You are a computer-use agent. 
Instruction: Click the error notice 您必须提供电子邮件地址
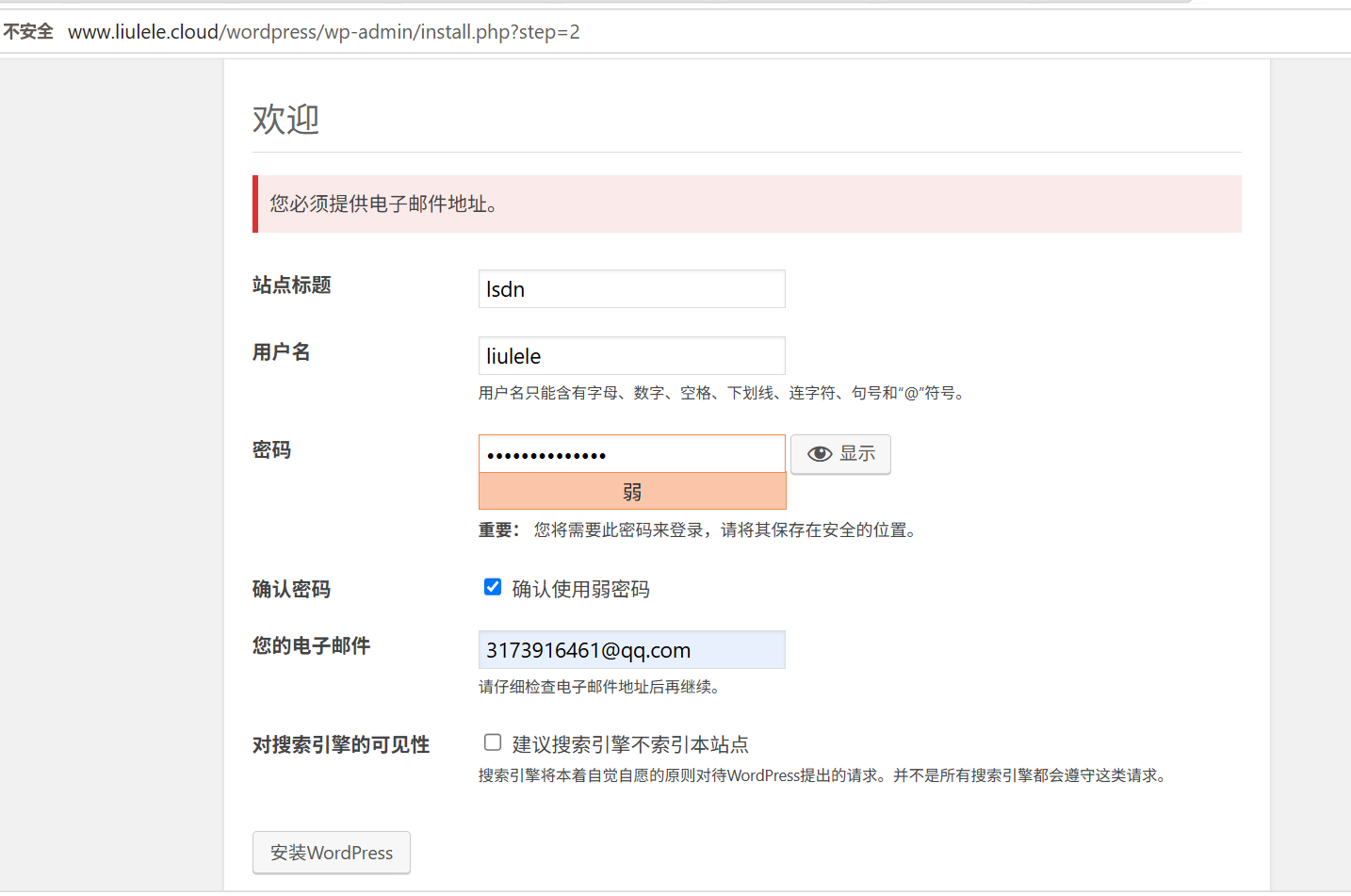click(x=747, y=204)
